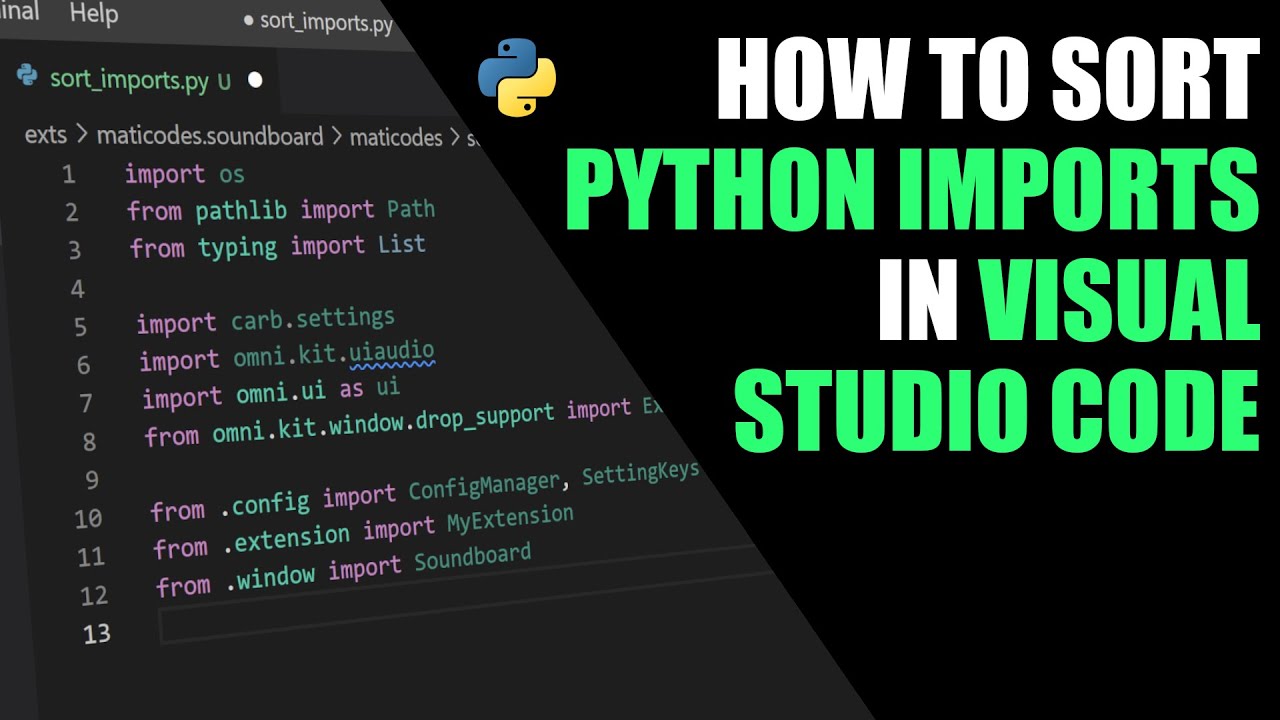Click "omni.kit.window.drop_support" module name
The height and width of the screenshot is (720, 1280).
(x=383, y=424)
